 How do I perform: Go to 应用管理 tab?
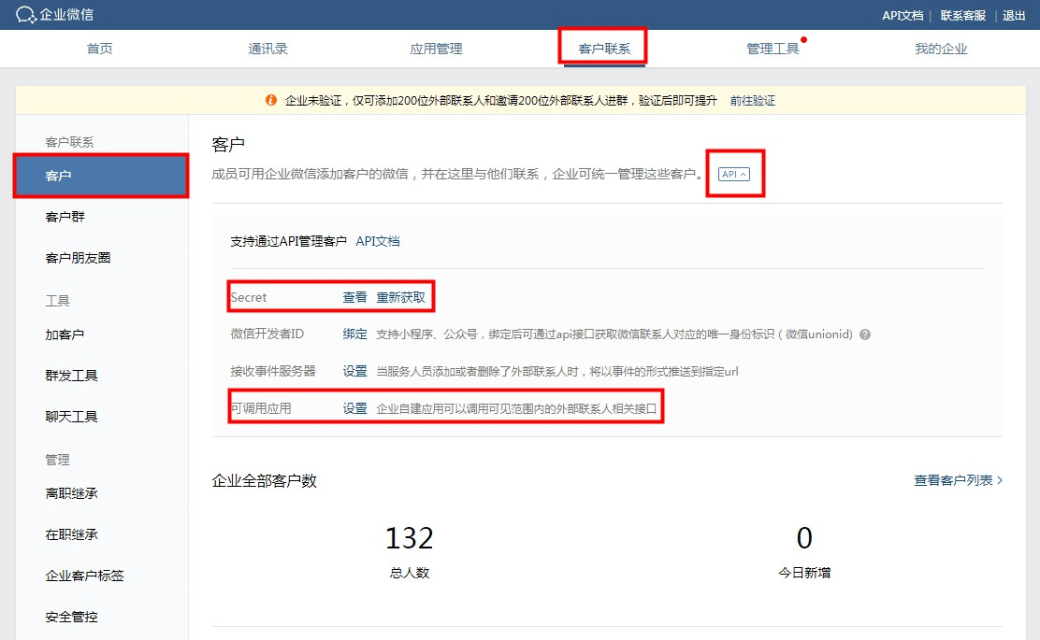click(436, 48)
